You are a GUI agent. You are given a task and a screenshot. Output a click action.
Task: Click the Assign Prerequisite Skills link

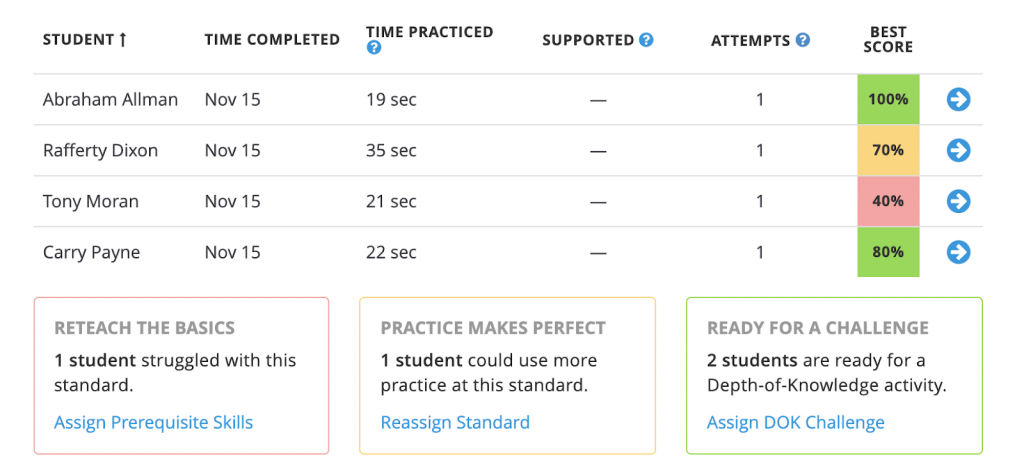pos(154,422)
